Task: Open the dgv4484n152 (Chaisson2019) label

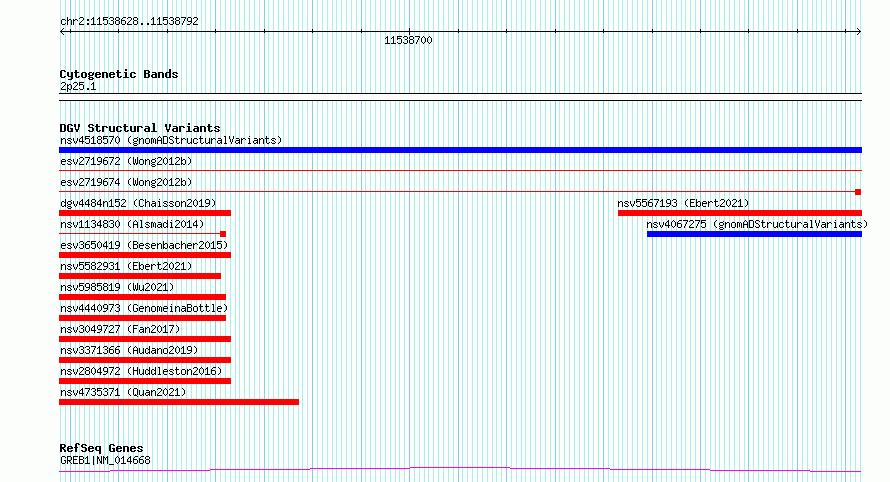Action: click(138, 203)
